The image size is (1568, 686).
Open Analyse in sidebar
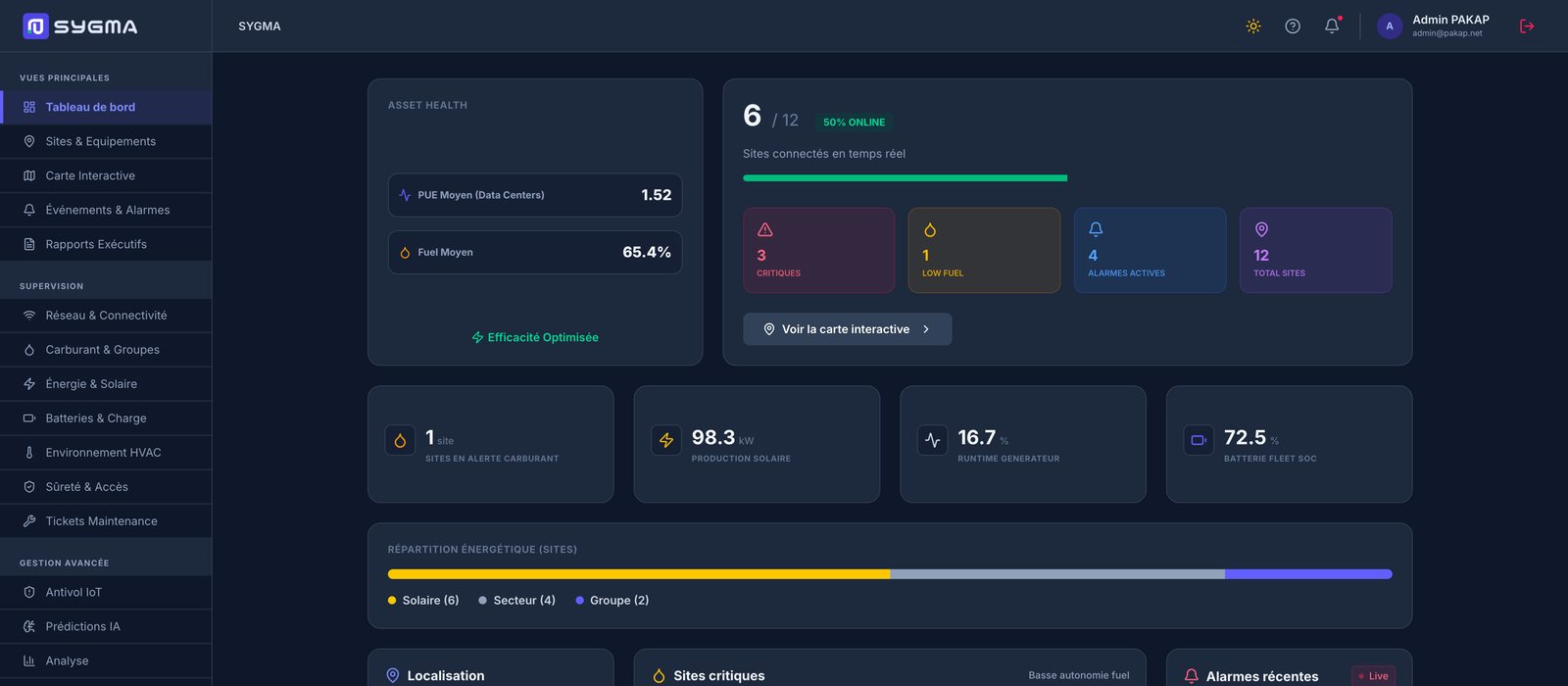click(106, 661)
